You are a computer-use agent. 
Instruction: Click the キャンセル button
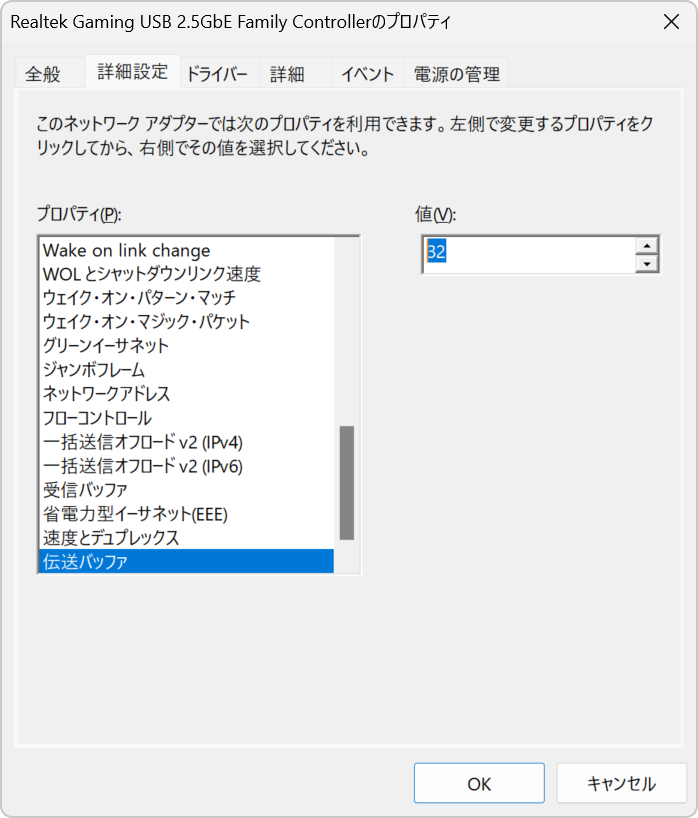point(621,783)
